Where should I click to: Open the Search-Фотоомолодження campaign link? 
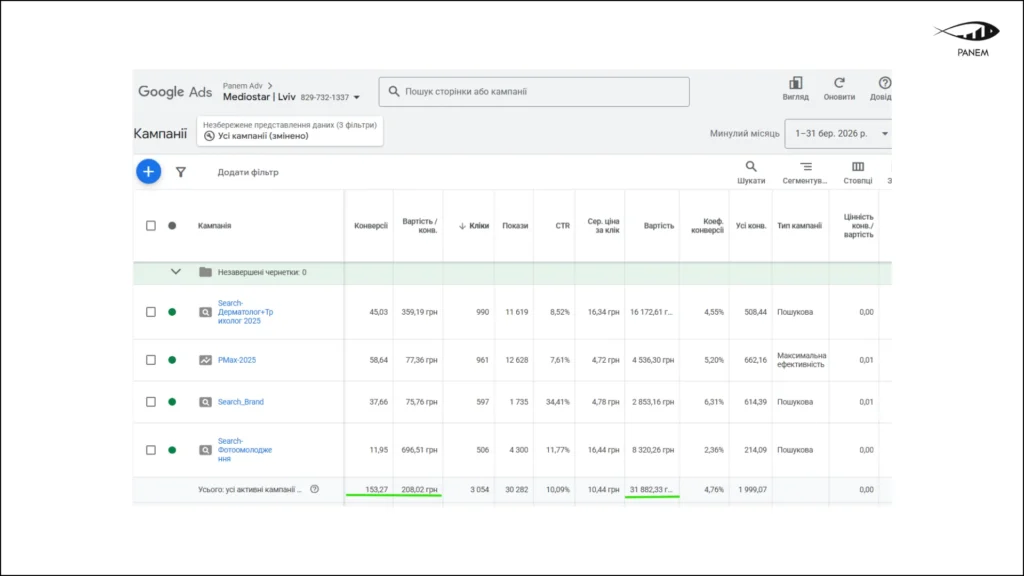point(245,450)
